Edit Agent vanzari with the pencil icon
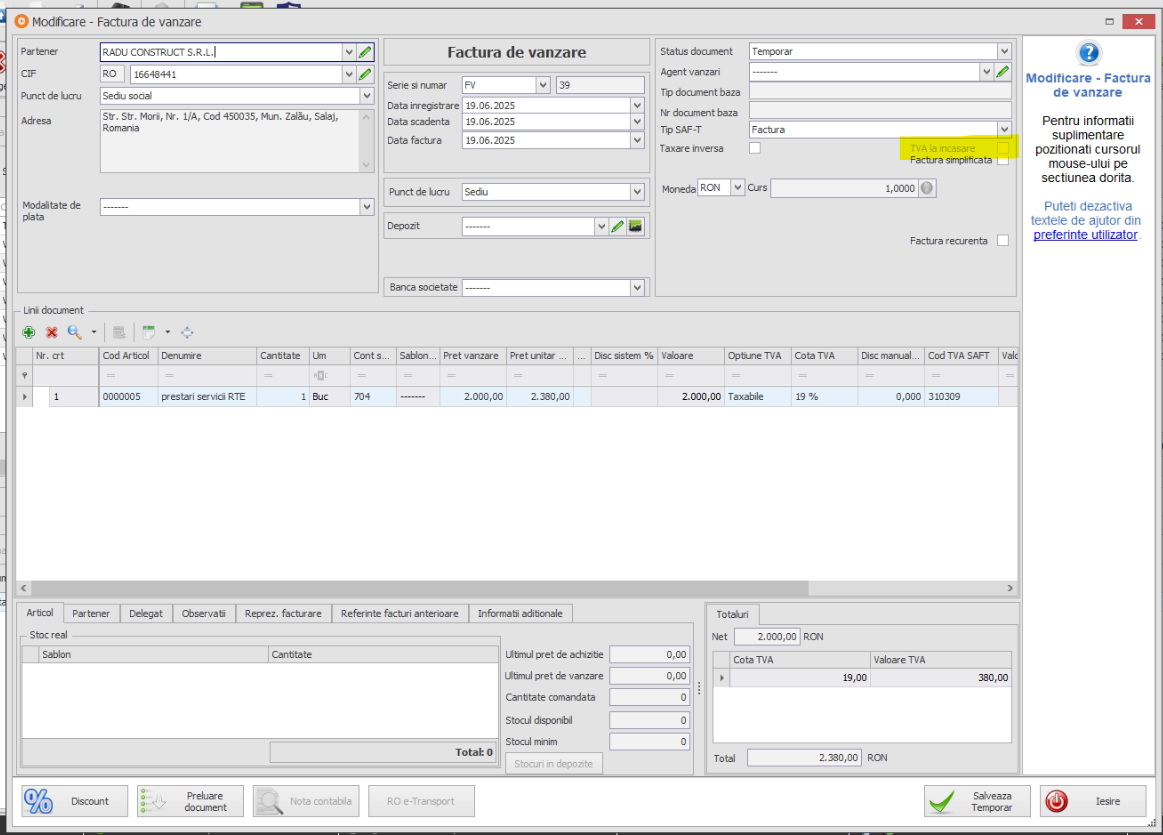The width and height of the screenshot is (1163, 835). [x=1002, y=72]
